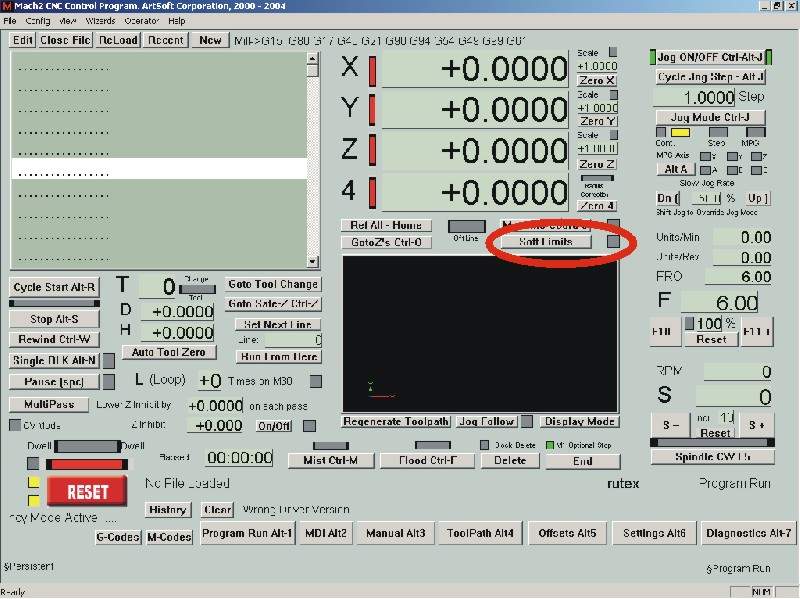
Task: Click the Regenerate Toolpath button
Action: (396, 422)
